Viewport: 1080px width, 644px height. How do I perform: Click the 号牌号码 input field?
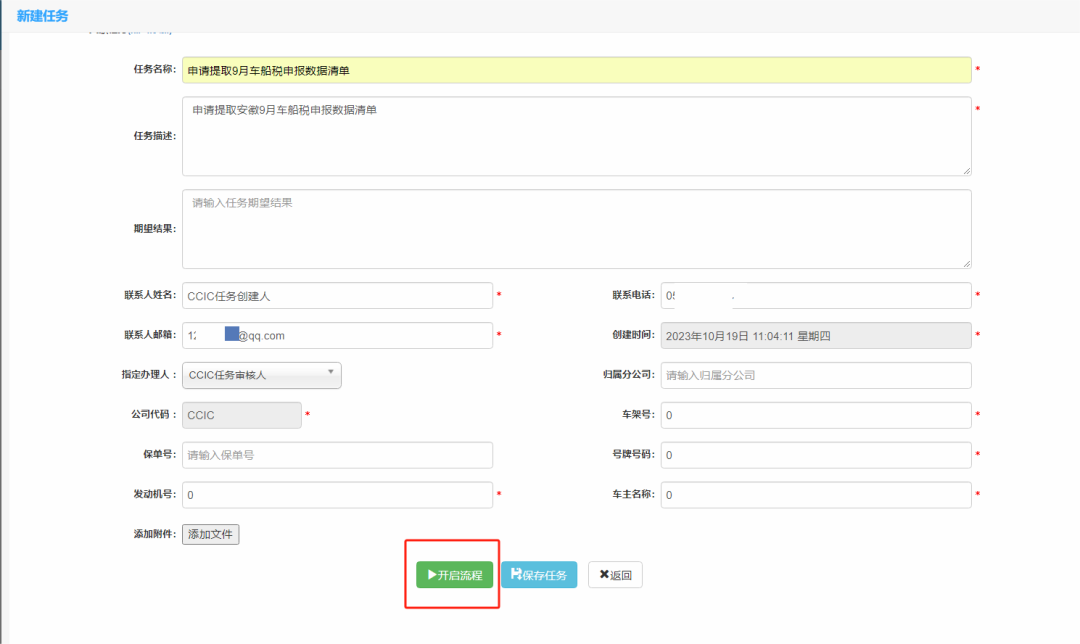[x=815, y=455]
